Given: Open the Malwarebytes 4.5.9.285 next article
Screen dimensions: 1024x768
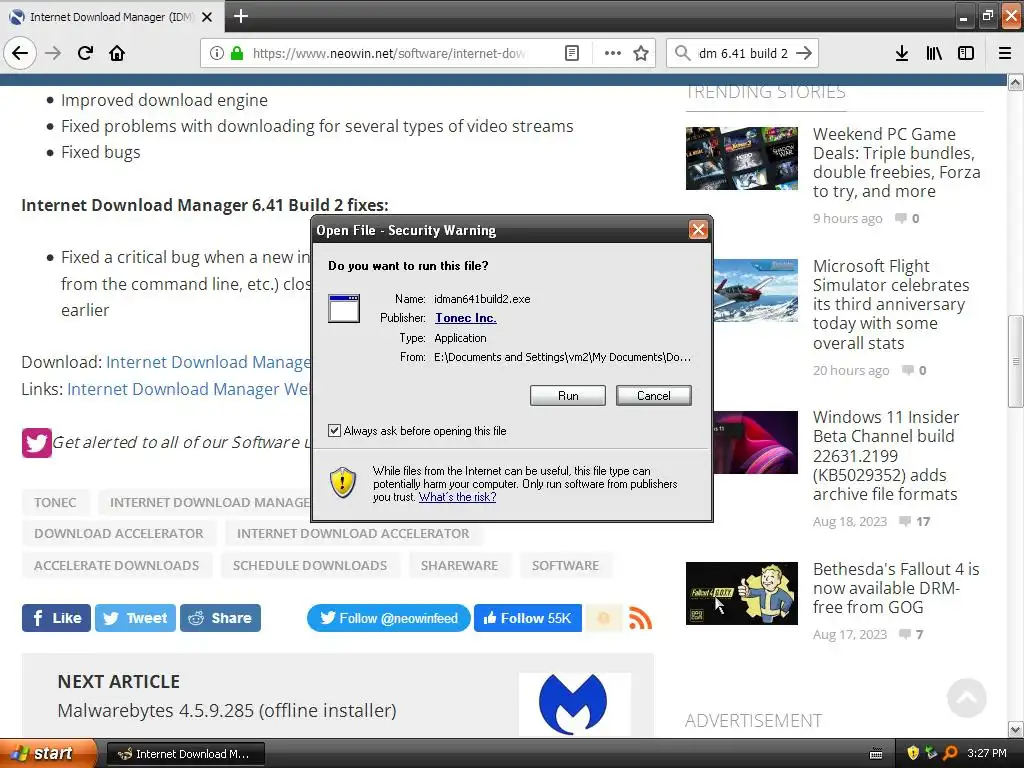Looking at the screenshot, I should [x=227, y=711].
